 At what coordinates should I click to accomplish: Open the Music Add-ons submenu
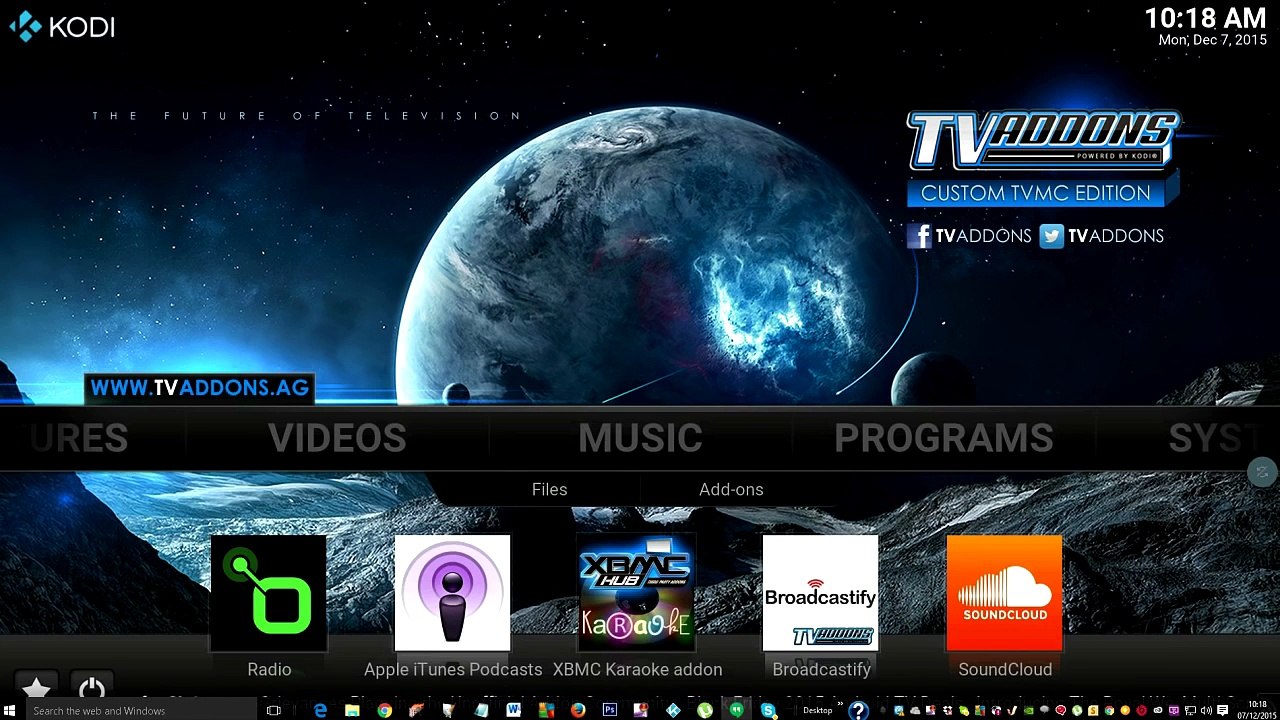(x=731, y=489)
